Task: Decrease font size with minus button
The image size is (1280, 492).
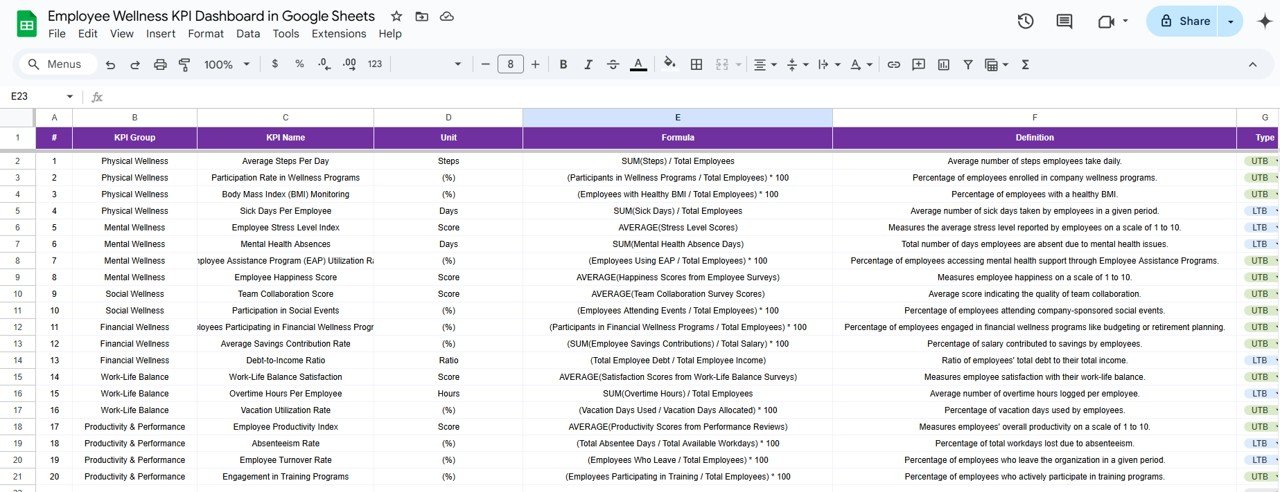Action: [486, 64]
